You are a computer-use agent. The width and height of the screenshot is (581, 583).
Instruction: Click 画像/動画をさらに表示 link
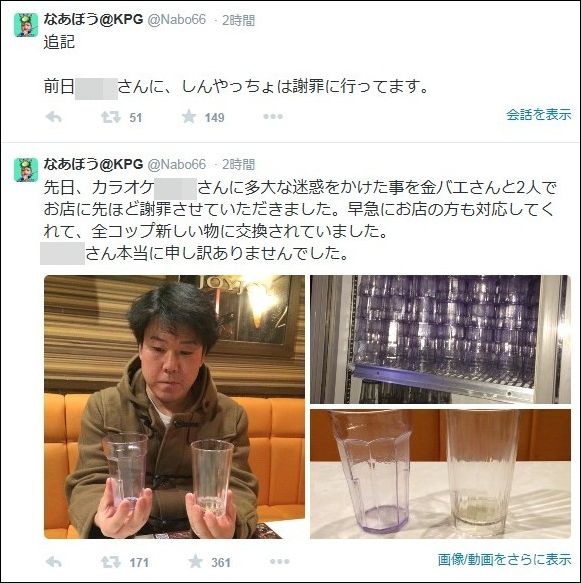(504, 559)
